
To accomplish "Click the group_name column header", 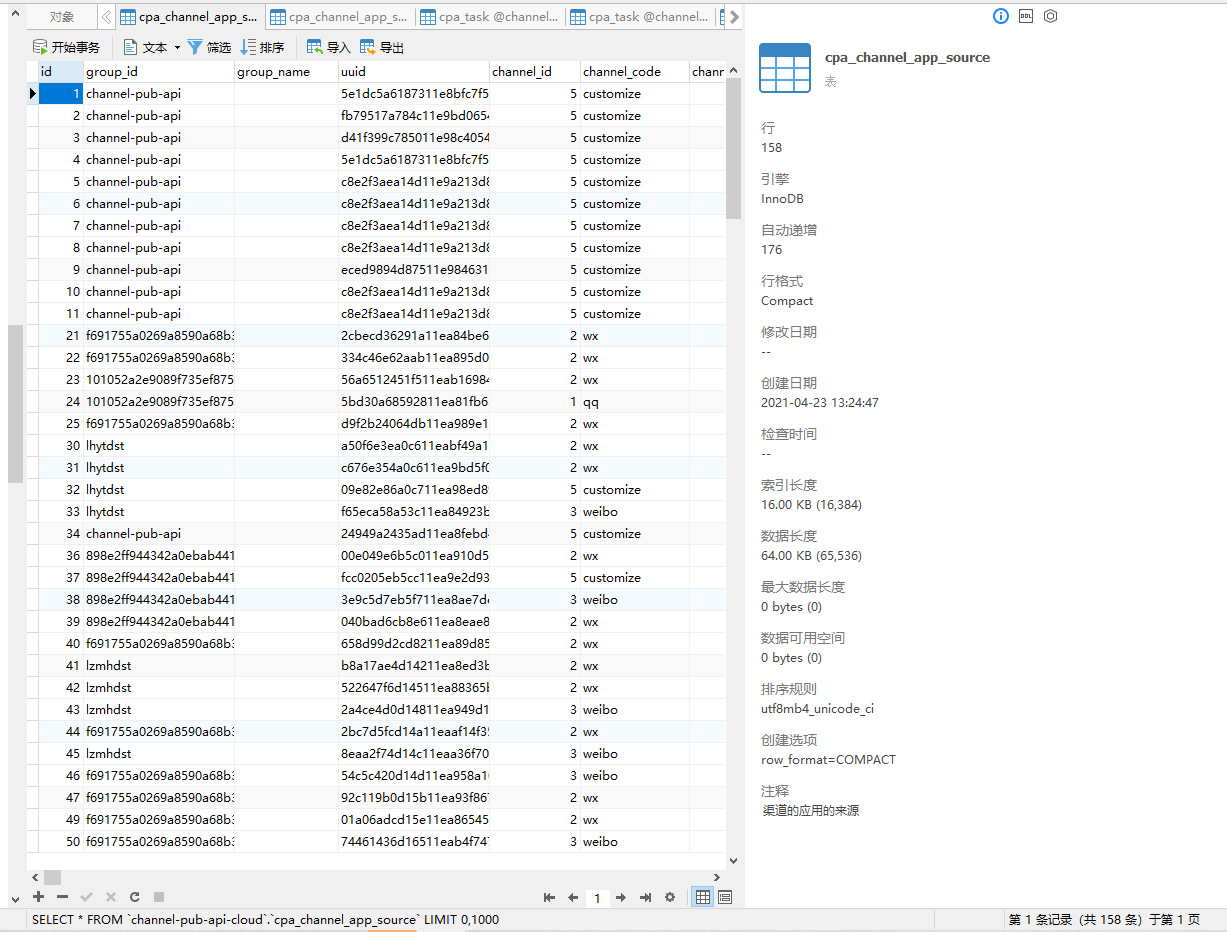I will [x=287, y=72].
